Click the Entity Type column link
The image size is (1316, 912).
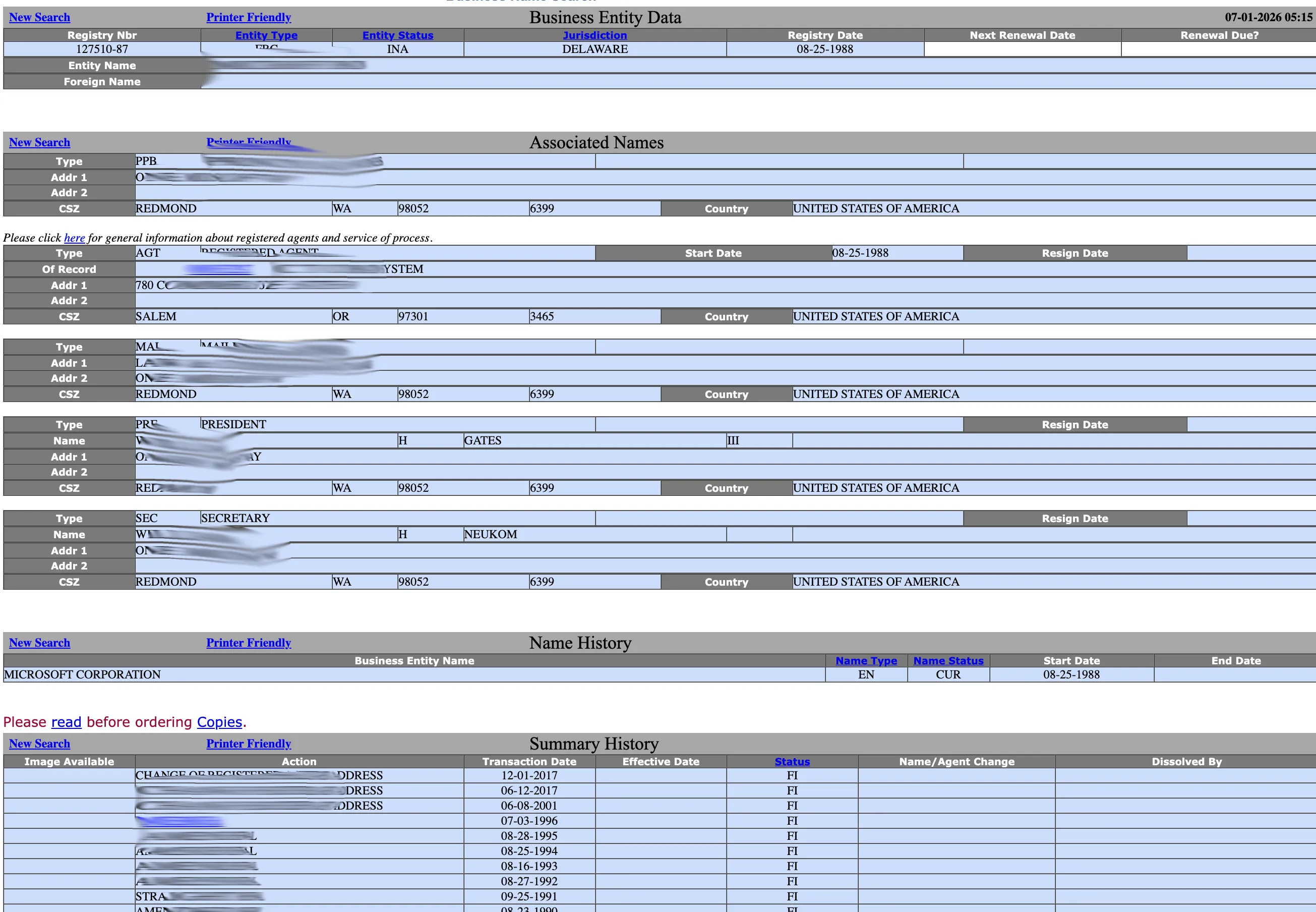tap(266, 35)
